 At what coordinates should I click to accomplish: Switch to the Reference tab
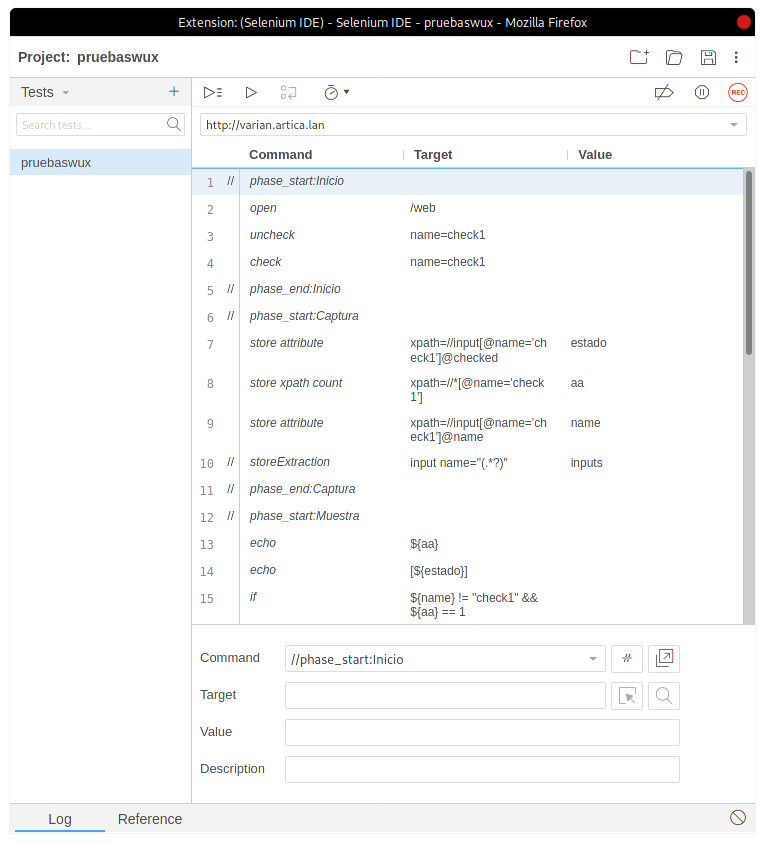tap(149, 819)
